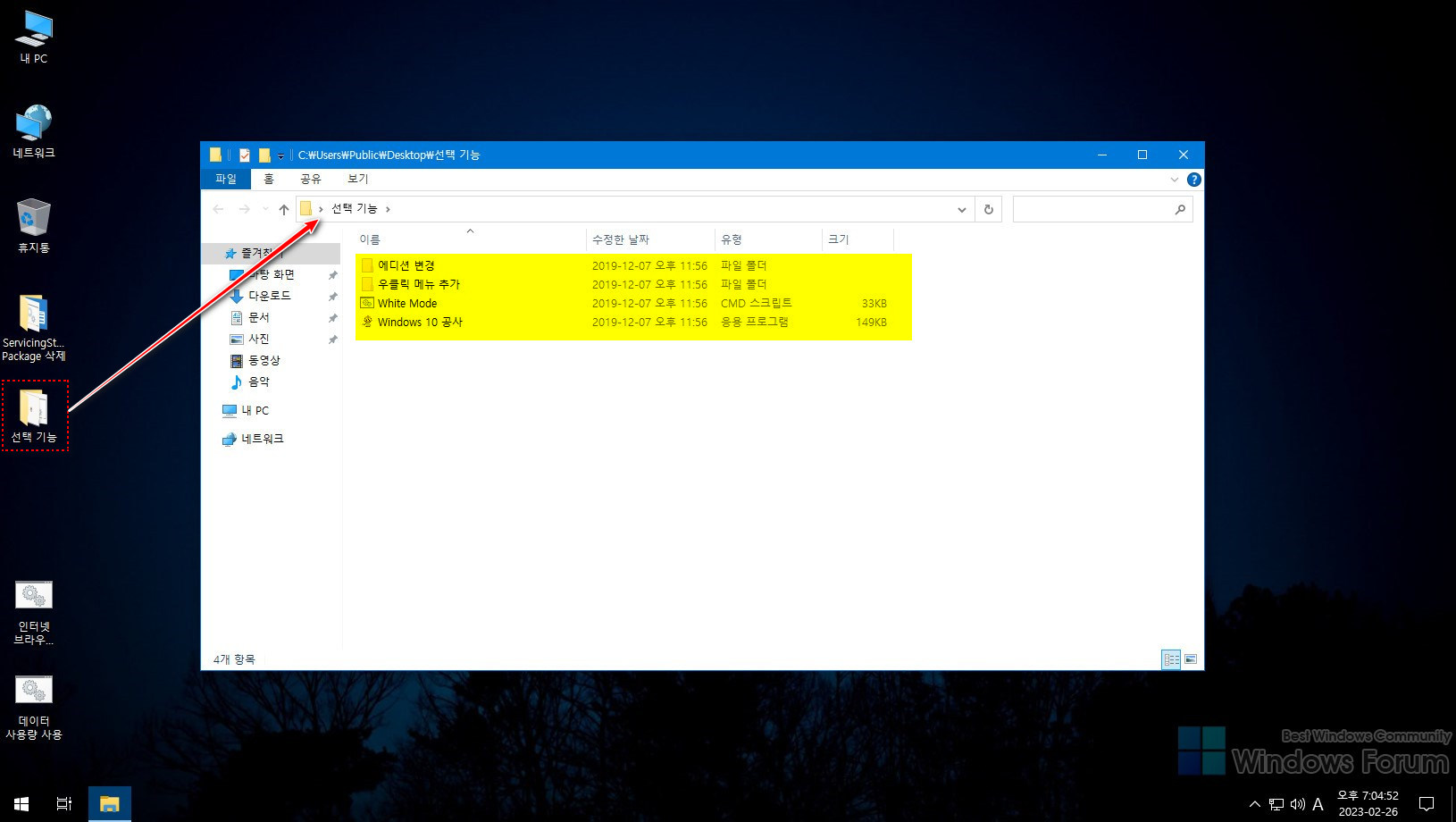Viewport: 1456px width, 822px height.
Task: Click the pin icon beside 사진
Action: pyautogui.click(x=333, y=340)
